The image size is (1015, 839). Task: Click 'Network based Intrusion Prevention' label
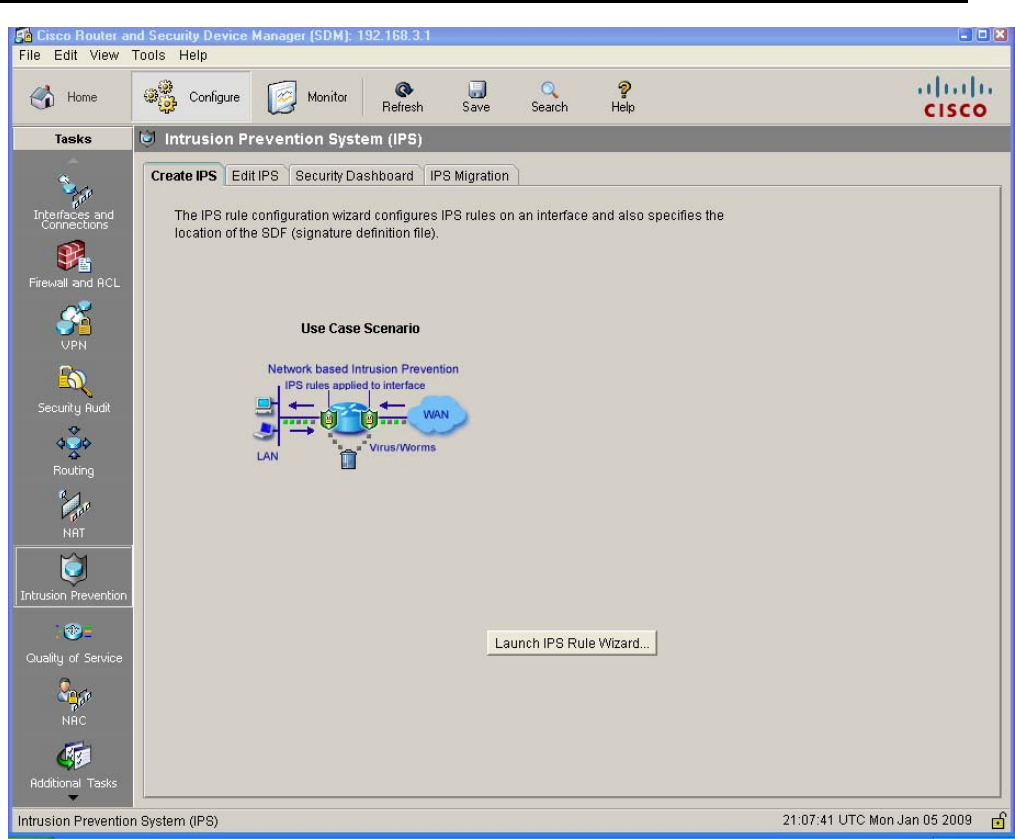363,368
